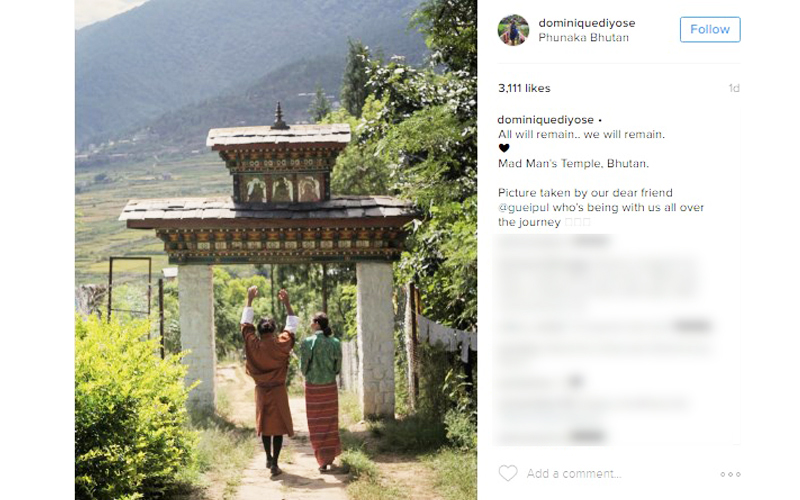
Task: Open the three-dot more options menu
Action: point(730,474)
